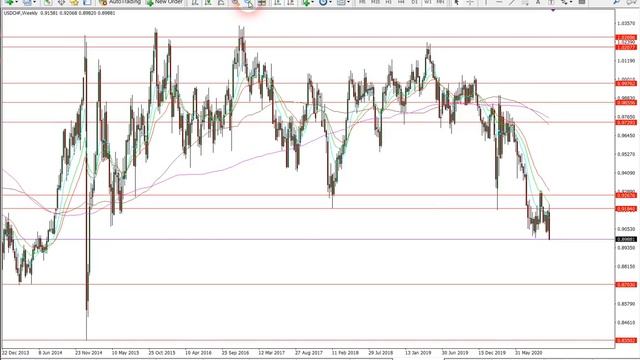Click the 13 Jan 2019 date label

click(418, 353)
